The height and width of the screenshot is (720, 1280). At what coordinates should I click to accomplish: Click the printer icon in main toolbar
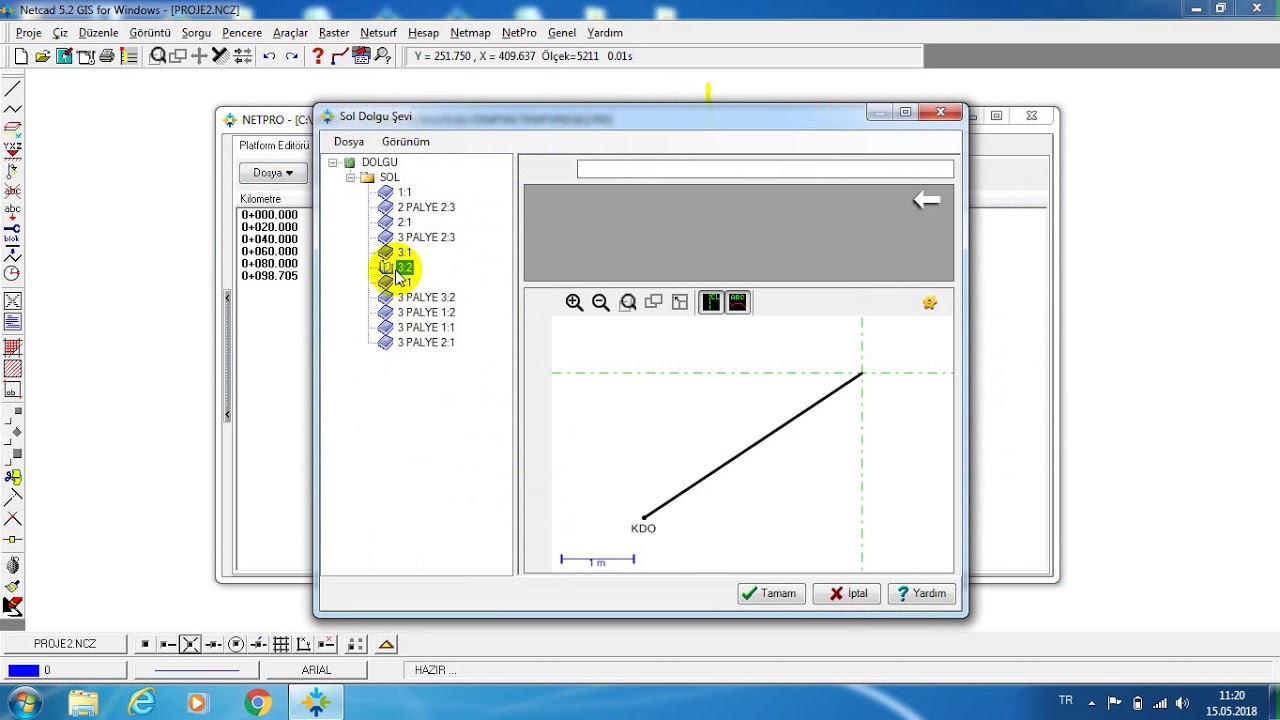[x=107, y=56]
